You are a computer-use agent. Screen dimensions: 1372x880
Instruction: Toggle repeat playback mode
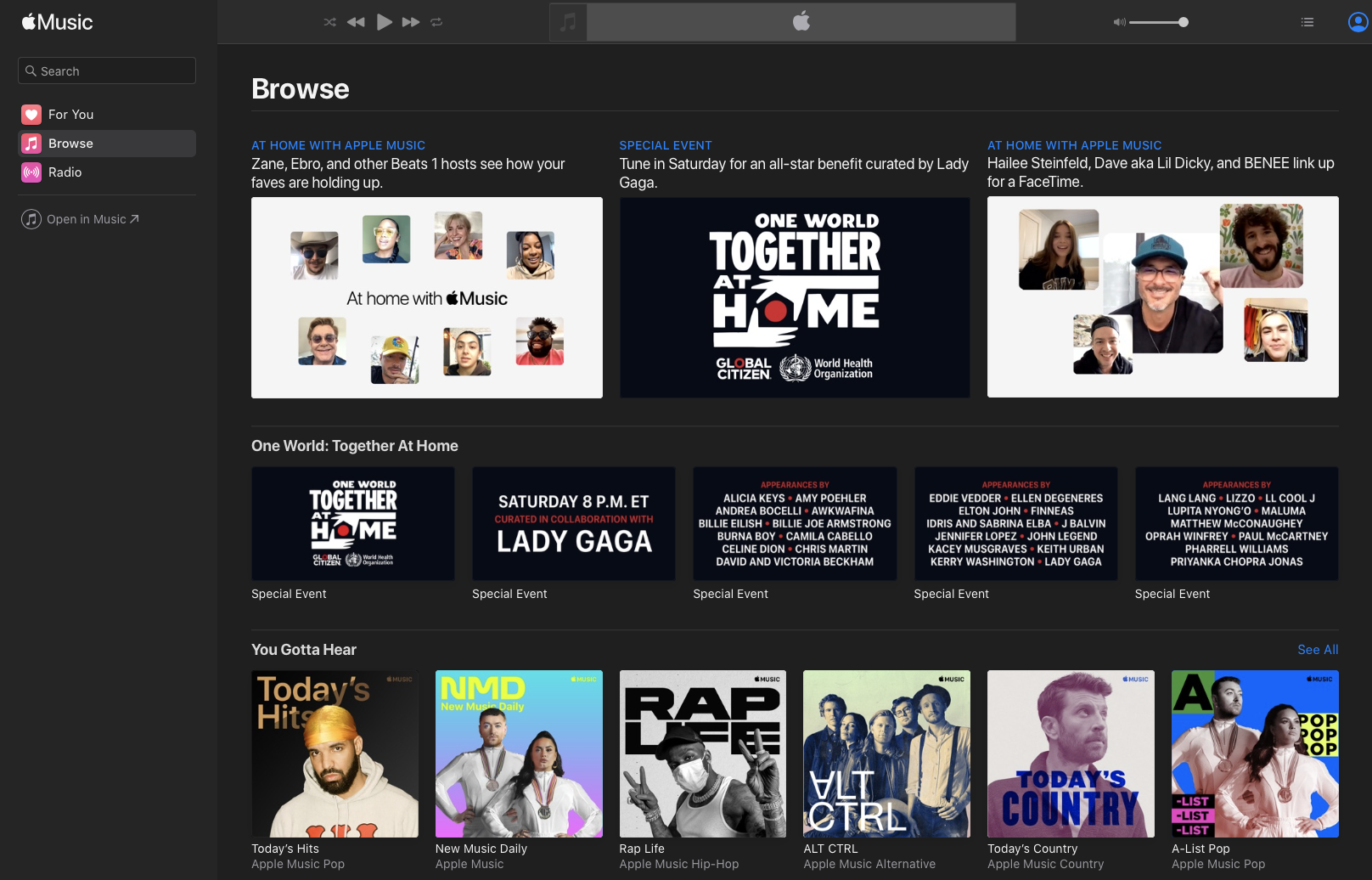437,22
